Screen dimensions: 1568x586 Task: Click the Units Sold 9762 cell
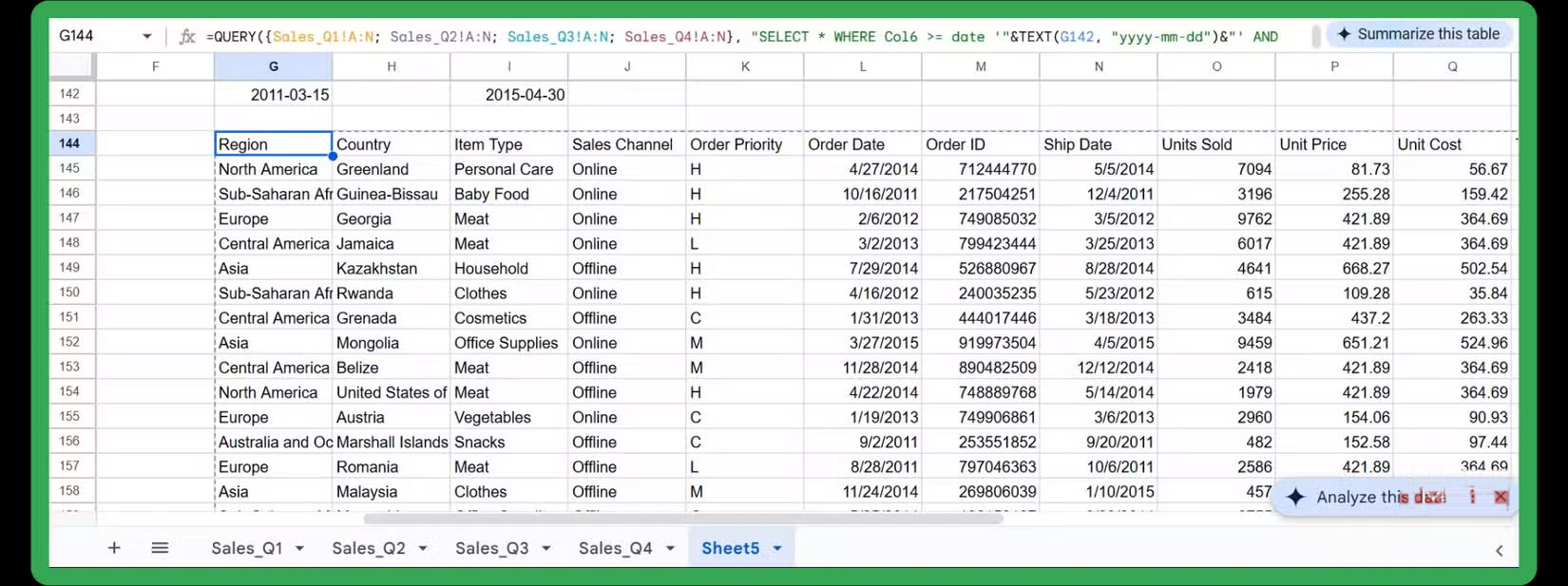point(1216,218)
